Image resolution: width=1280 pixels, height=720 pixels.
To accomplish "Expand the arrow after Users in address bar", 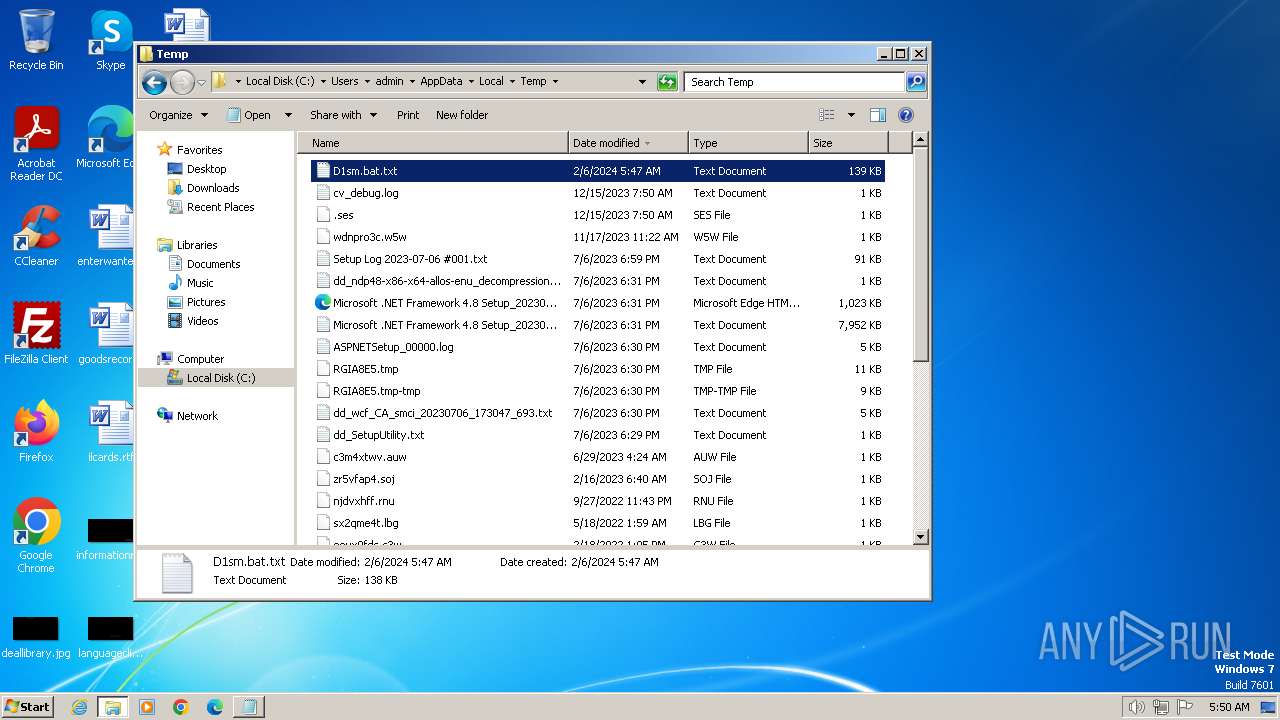I will pyautogui.click(x=366, y=82).
